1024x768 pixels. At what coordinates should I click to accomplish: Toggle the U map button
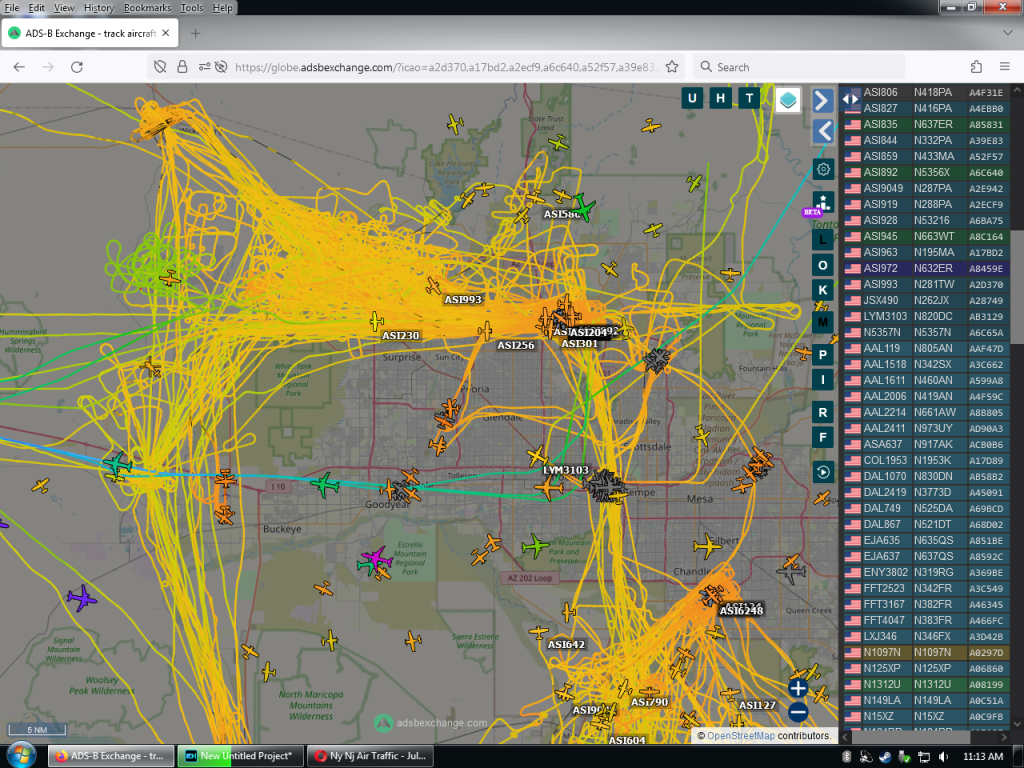coord(692,99)
